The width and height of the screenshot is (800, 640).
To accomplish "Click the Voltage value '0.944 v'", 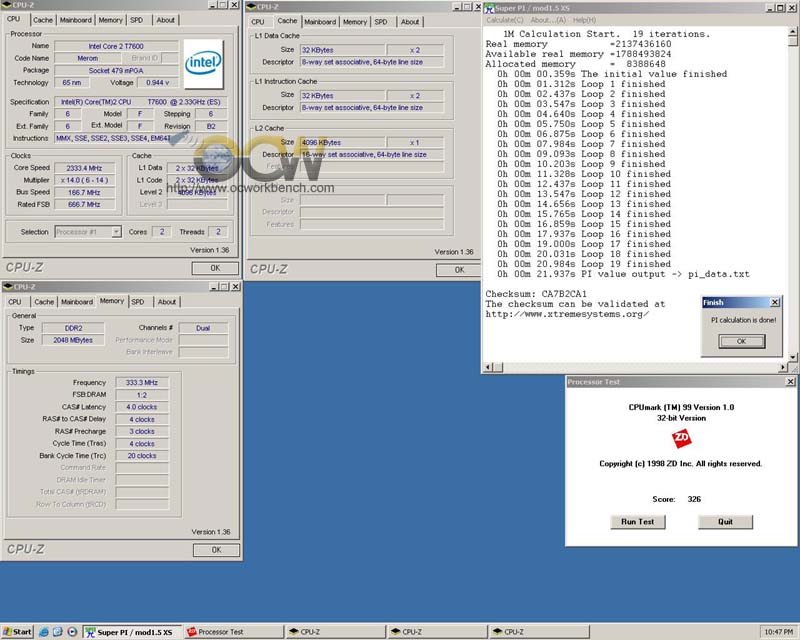I will pyautogui.click(x=157, y=83).
